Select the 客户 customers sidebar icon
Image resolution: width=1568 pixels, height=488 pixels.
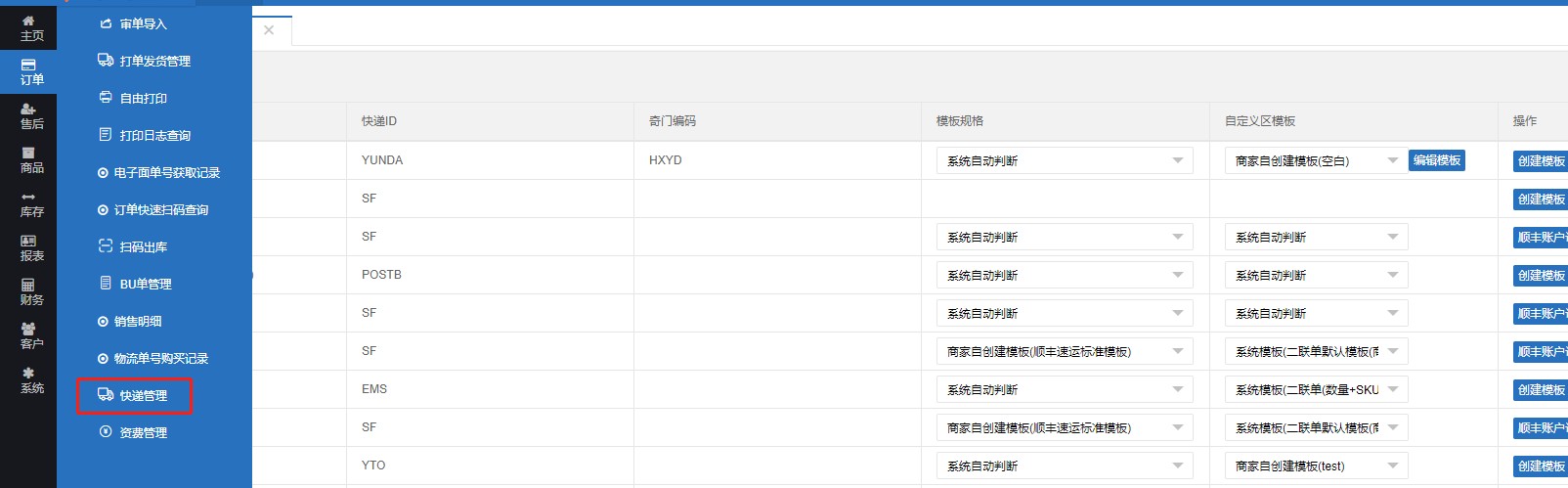point(29,335)
